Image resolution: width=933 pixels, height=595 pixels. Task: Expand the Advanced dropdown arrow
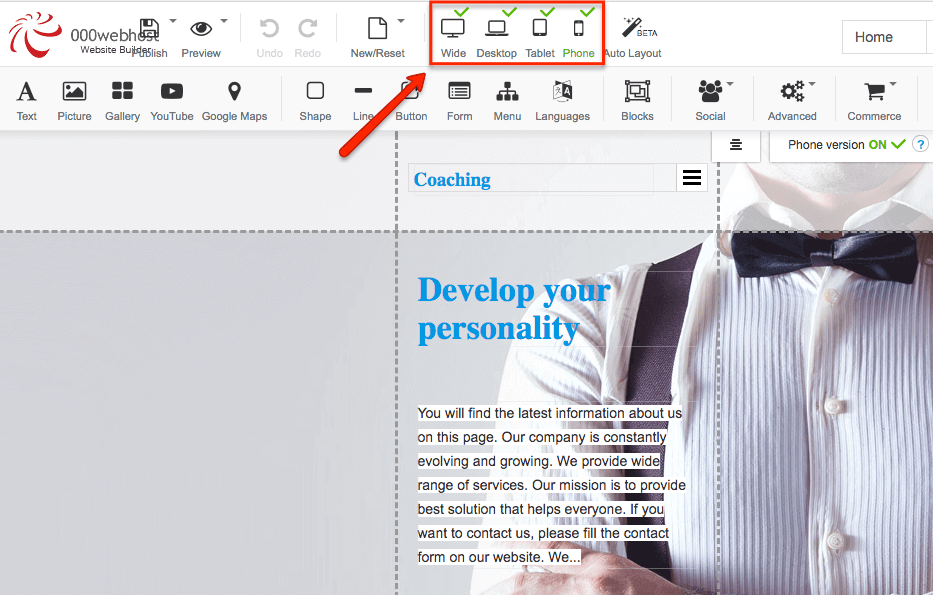812,84
